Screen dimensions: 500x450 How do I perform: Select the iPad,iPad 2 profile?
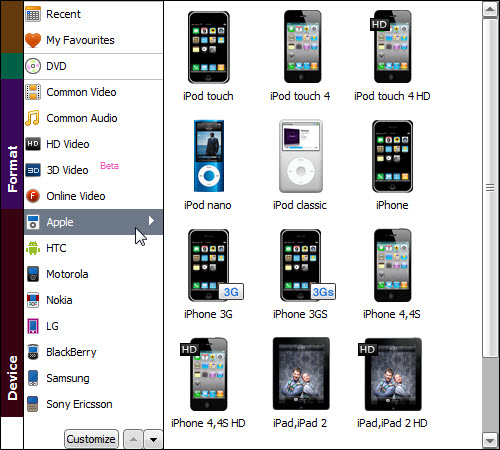(x=300, y=383)
